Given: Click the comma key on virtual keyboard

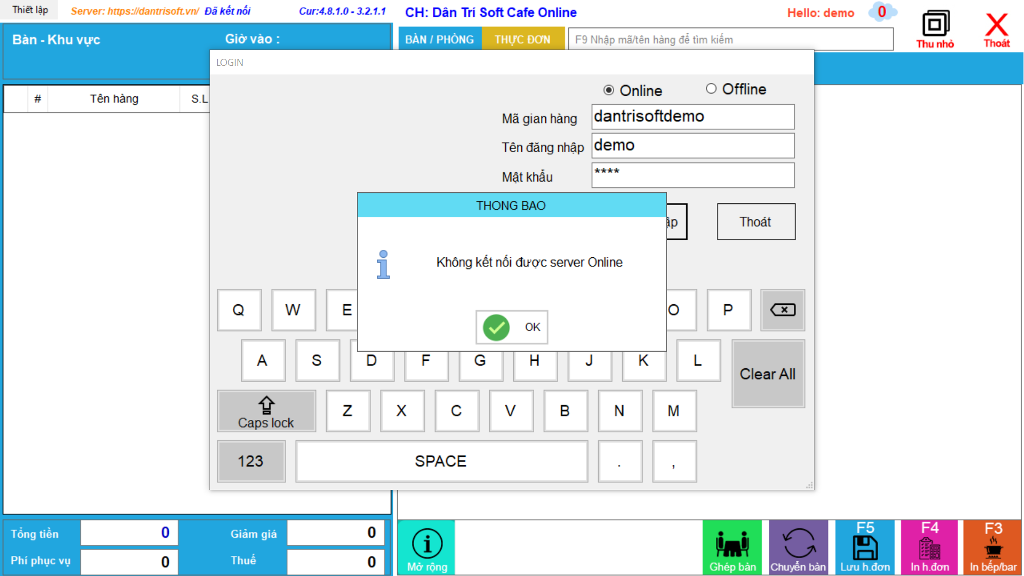Looking at the screenshot, I should 674,461.
